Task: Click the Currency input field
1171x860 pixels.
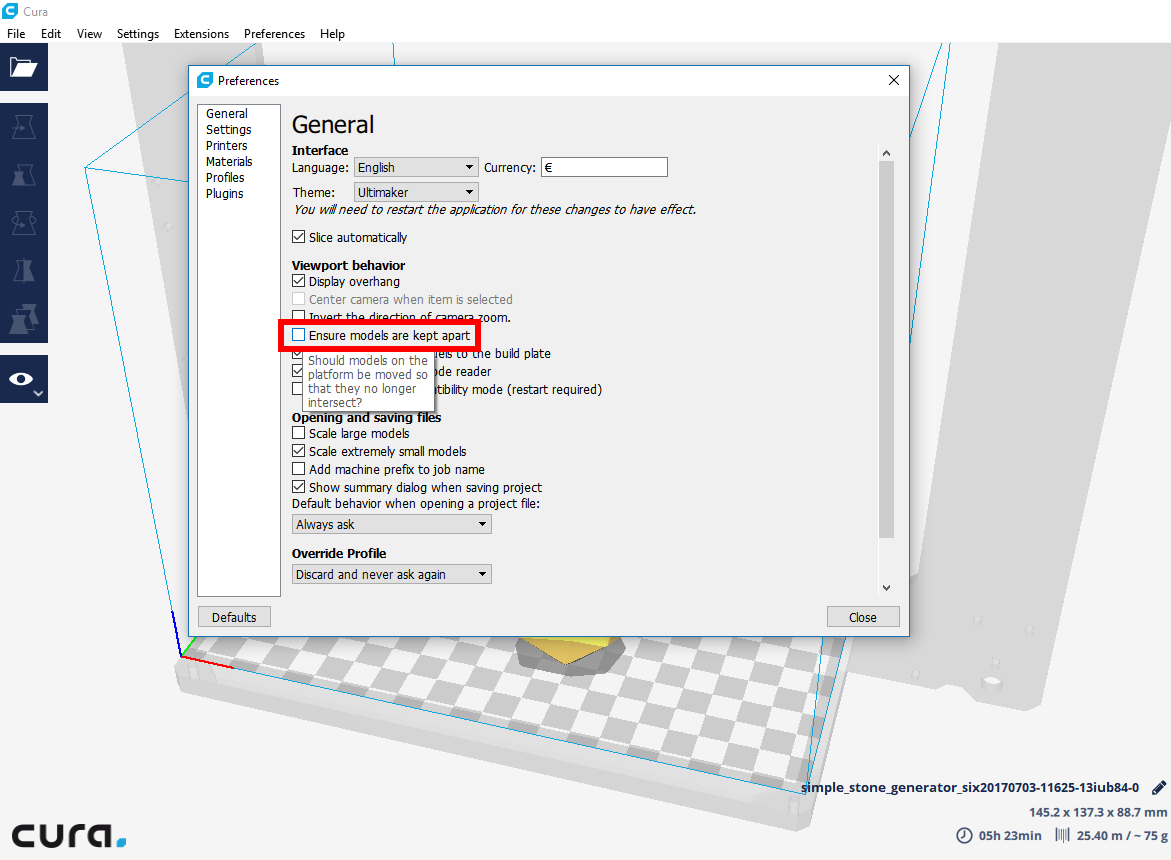Action: [x=604, y=167]
